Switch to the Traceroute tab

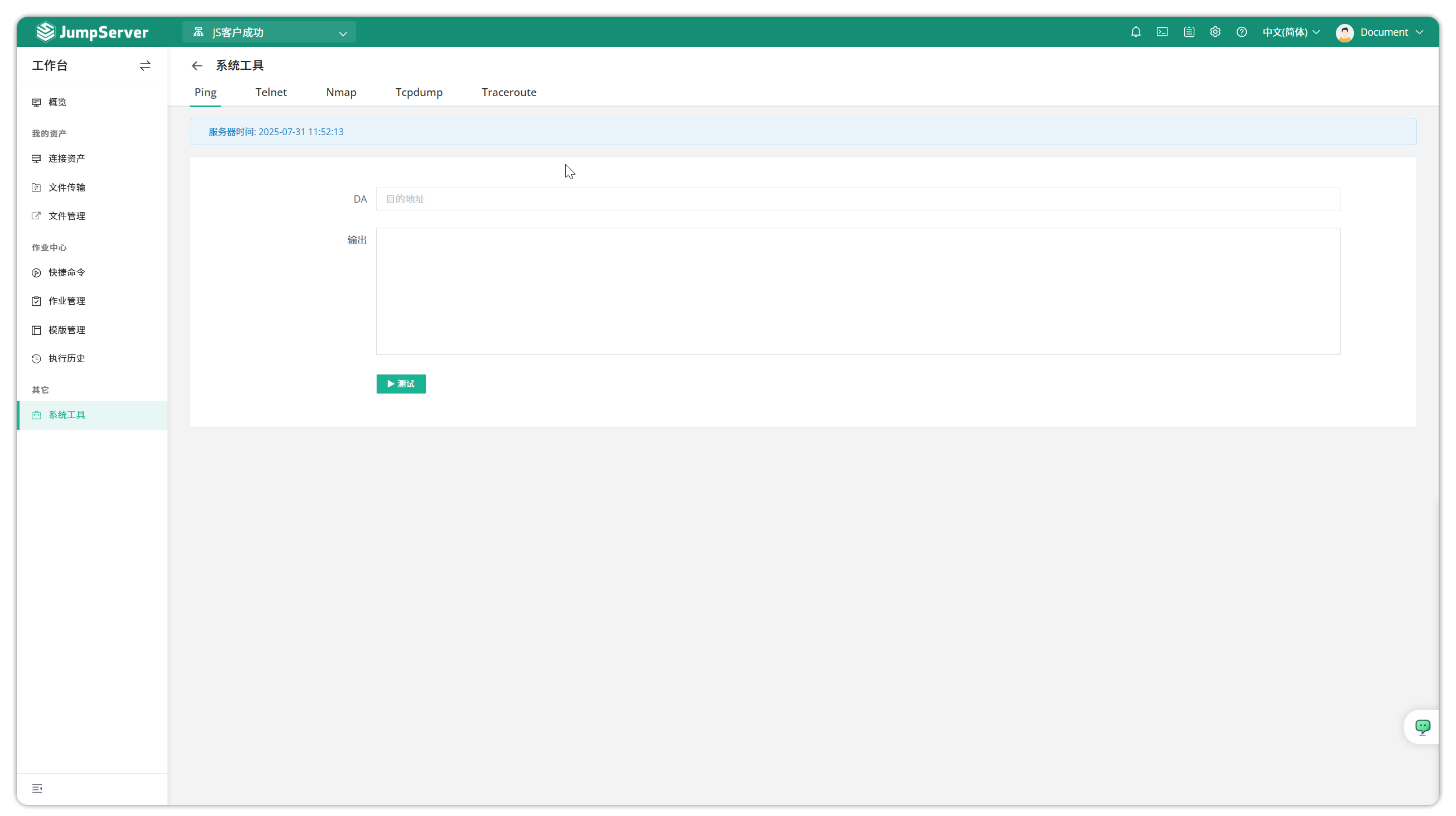point(509,92)
